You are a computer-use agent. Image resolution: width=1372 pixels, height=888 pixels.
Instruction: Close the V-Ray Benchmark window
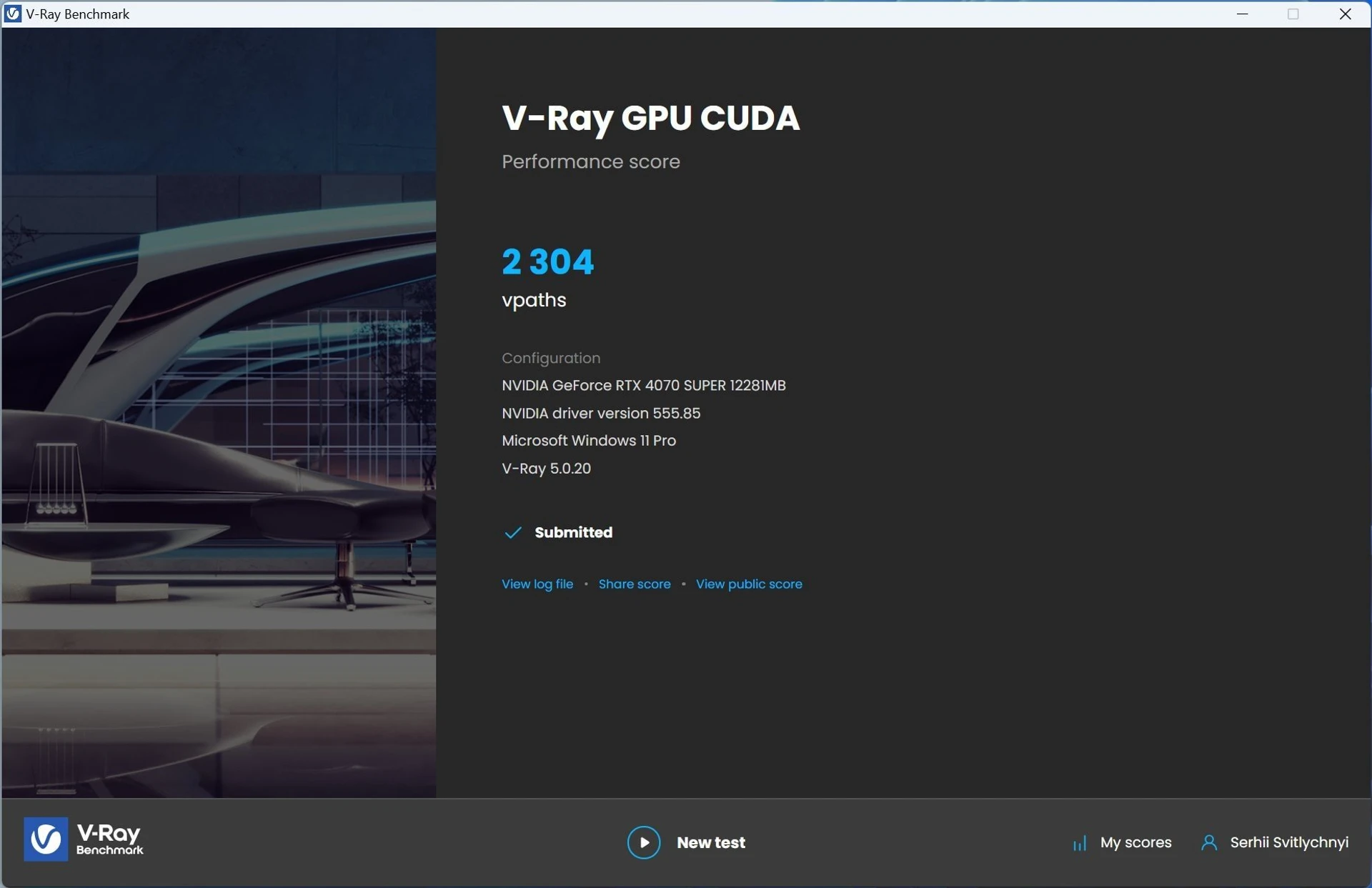click(x=1345, y=14)
